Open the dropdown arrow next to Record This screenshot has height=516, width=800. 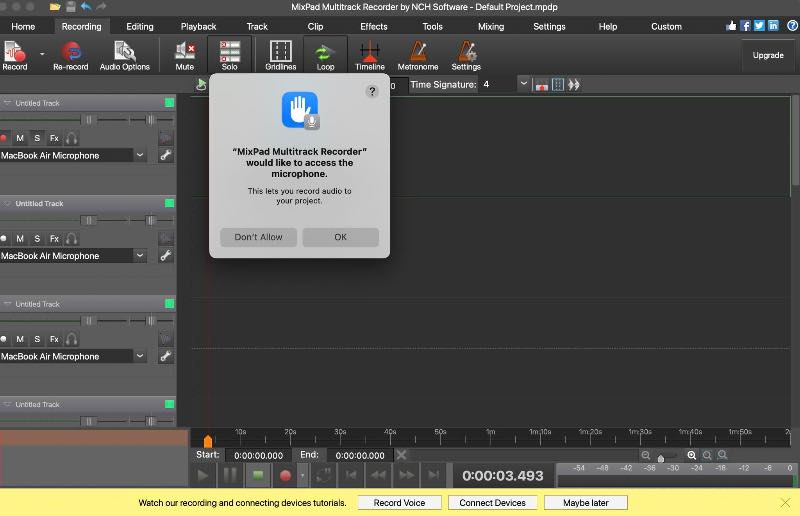pyautogui.click(x=42, y=53)
